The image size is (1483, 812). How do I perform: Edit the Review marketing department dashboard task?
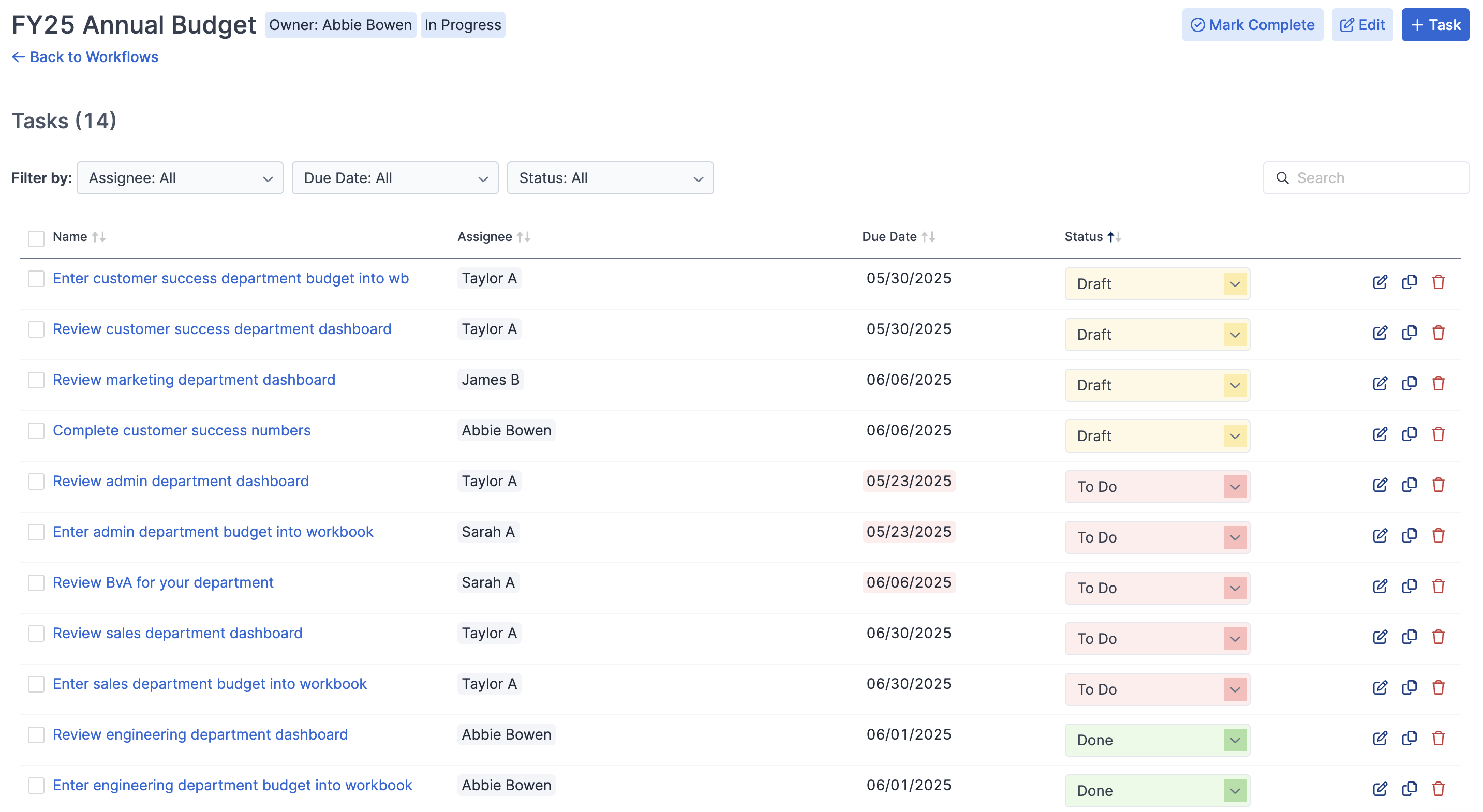tap(1381, 383)
